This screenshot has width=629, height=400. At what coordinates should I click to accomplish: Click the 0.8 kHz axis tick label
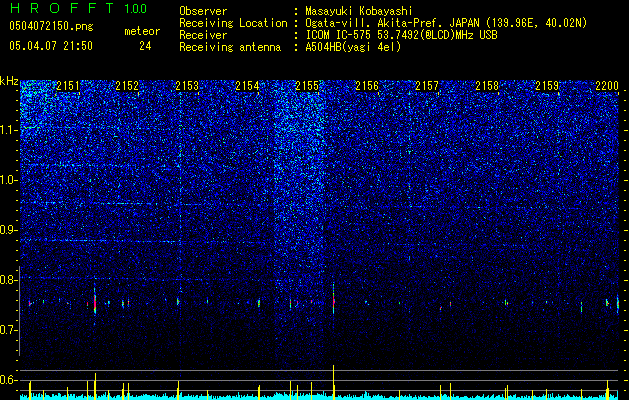9,280
